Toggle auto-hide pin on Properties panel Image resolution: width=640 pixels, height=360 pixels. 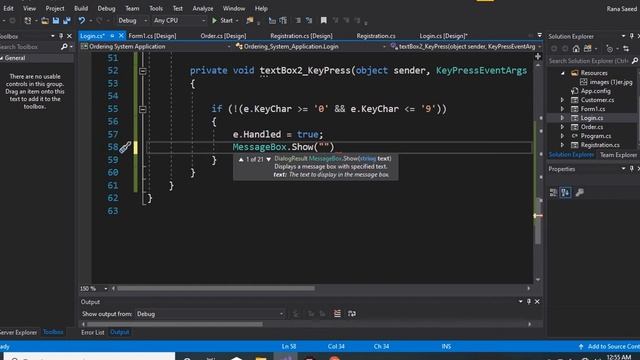(631, 169)
